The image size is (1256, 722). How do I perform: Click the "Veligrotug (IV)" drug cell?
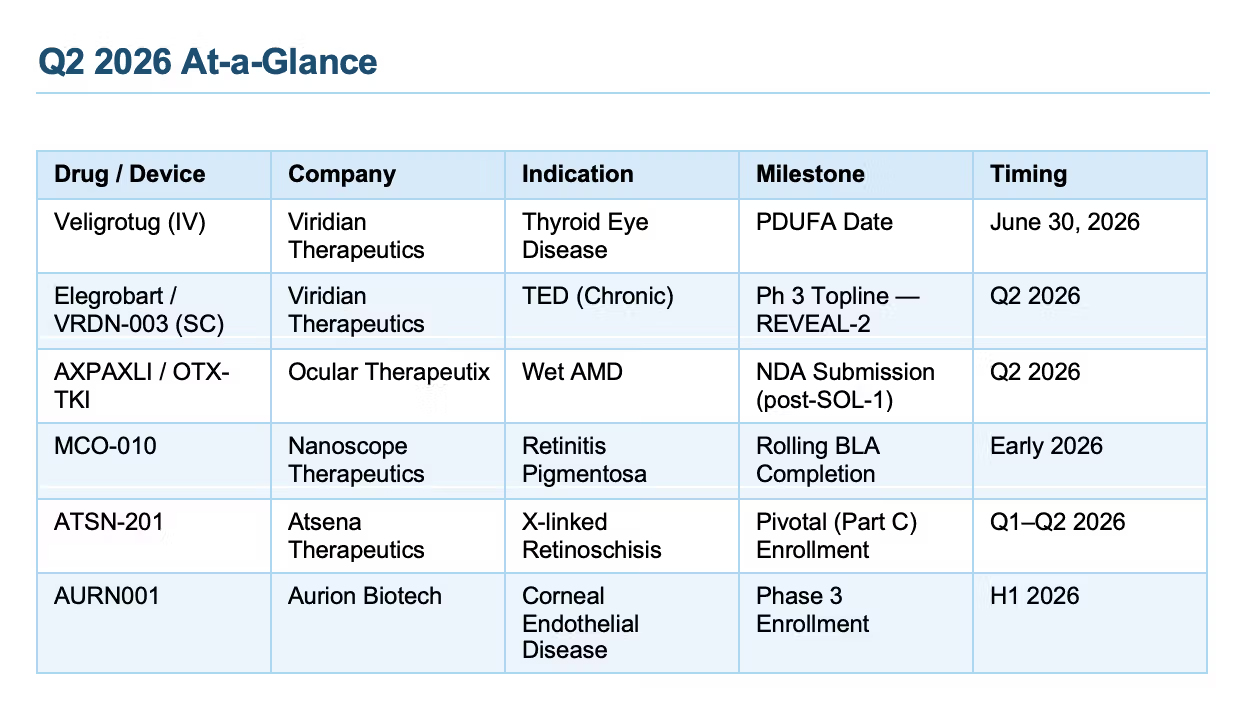[x=130, y=222]
